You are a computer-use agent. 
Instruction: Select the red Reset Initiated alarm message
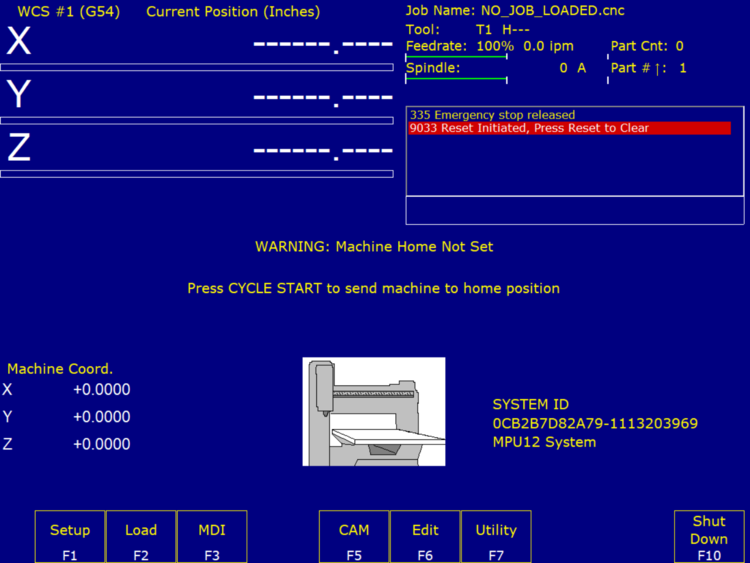[569, 128]
